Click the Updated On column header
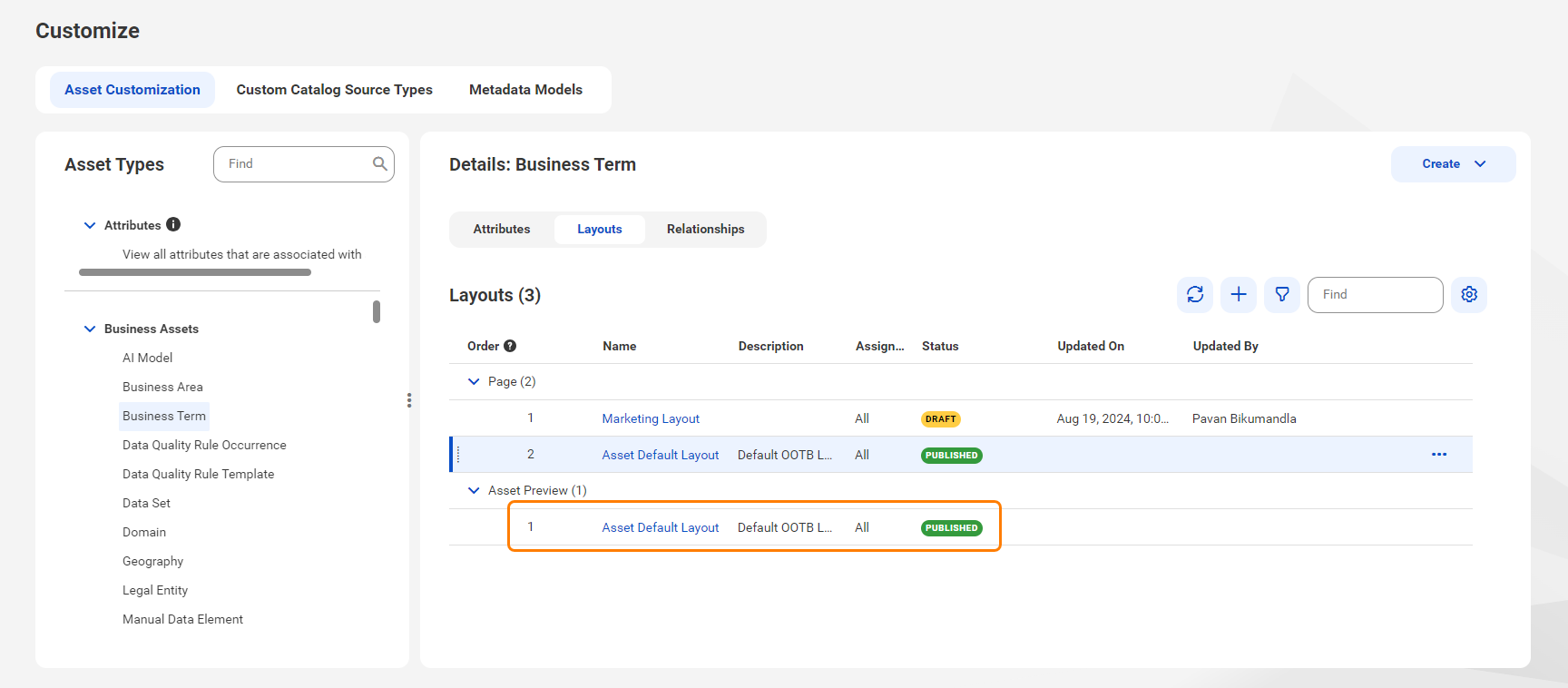 tap(1091, 346)
